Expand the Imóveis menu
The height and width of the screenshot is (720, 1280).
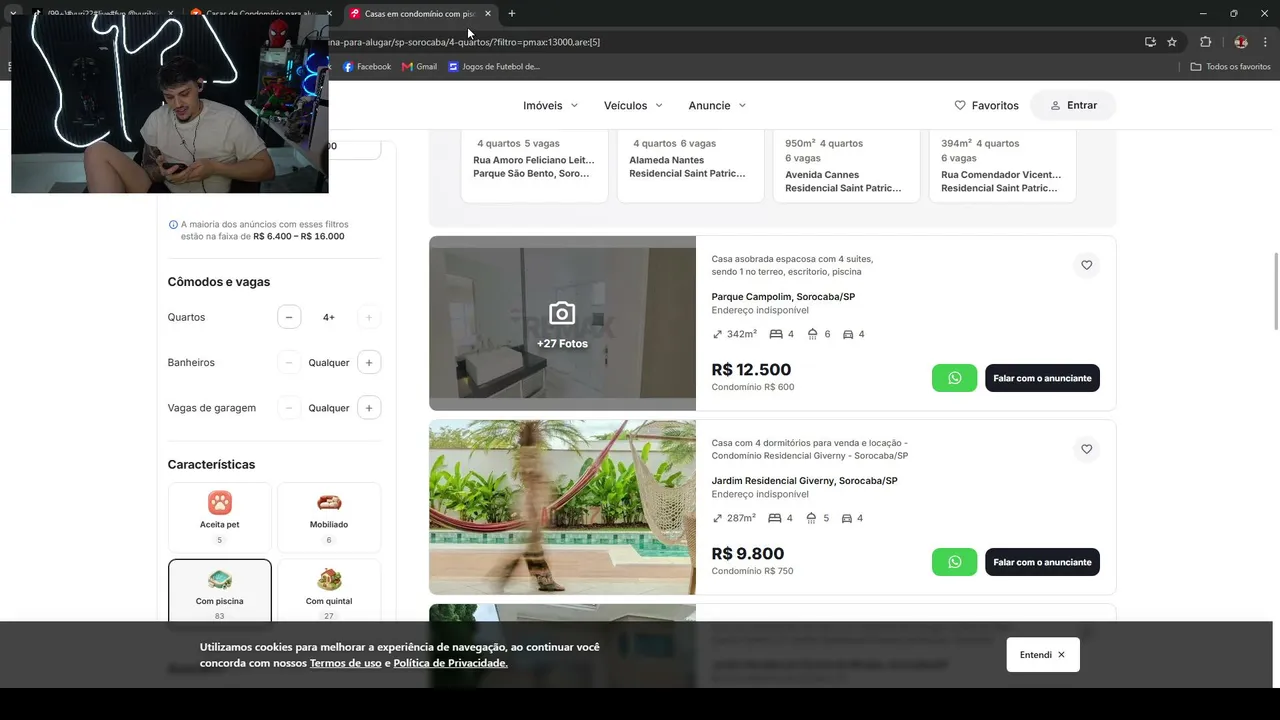(x=551, y=105)
